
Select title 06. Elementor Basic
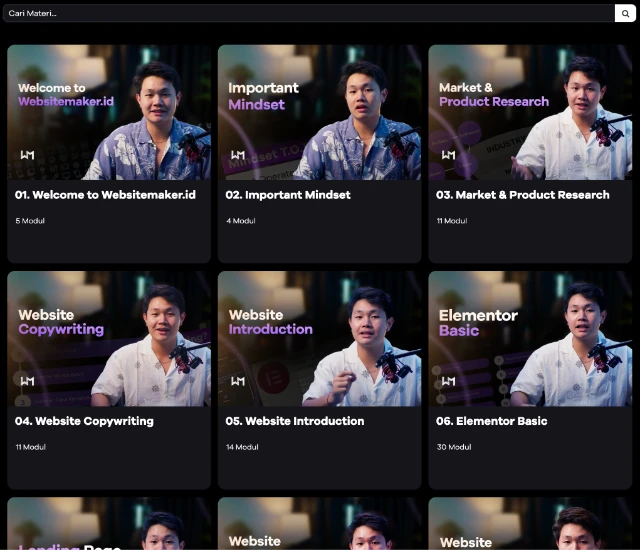491,421
